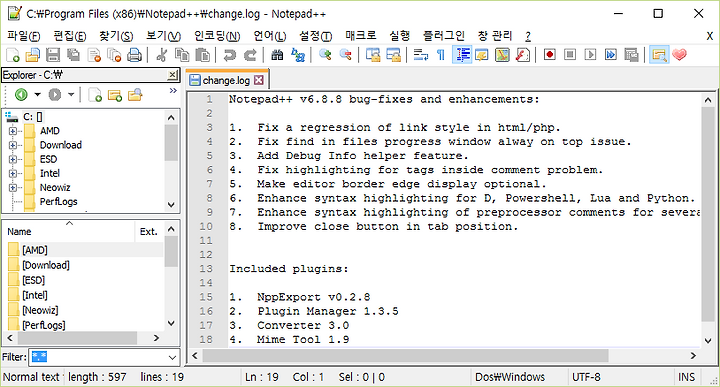Toggle word wrap in the toolbar
This screenshot has width=720, height=387.
tap(421, 55)
